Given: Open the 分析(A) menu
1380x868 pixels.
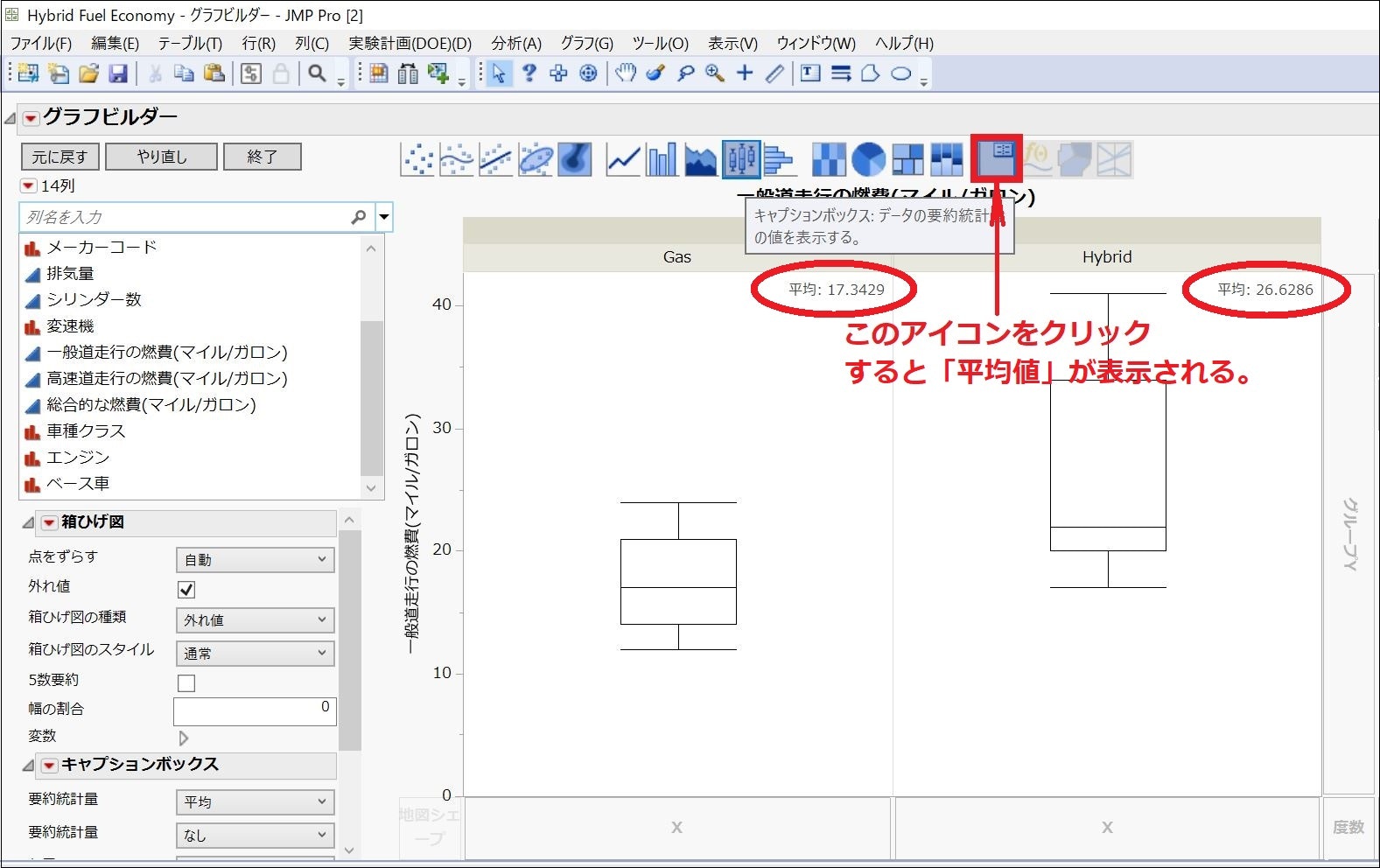Looking at the screenshot, I should tap(516, 43).
